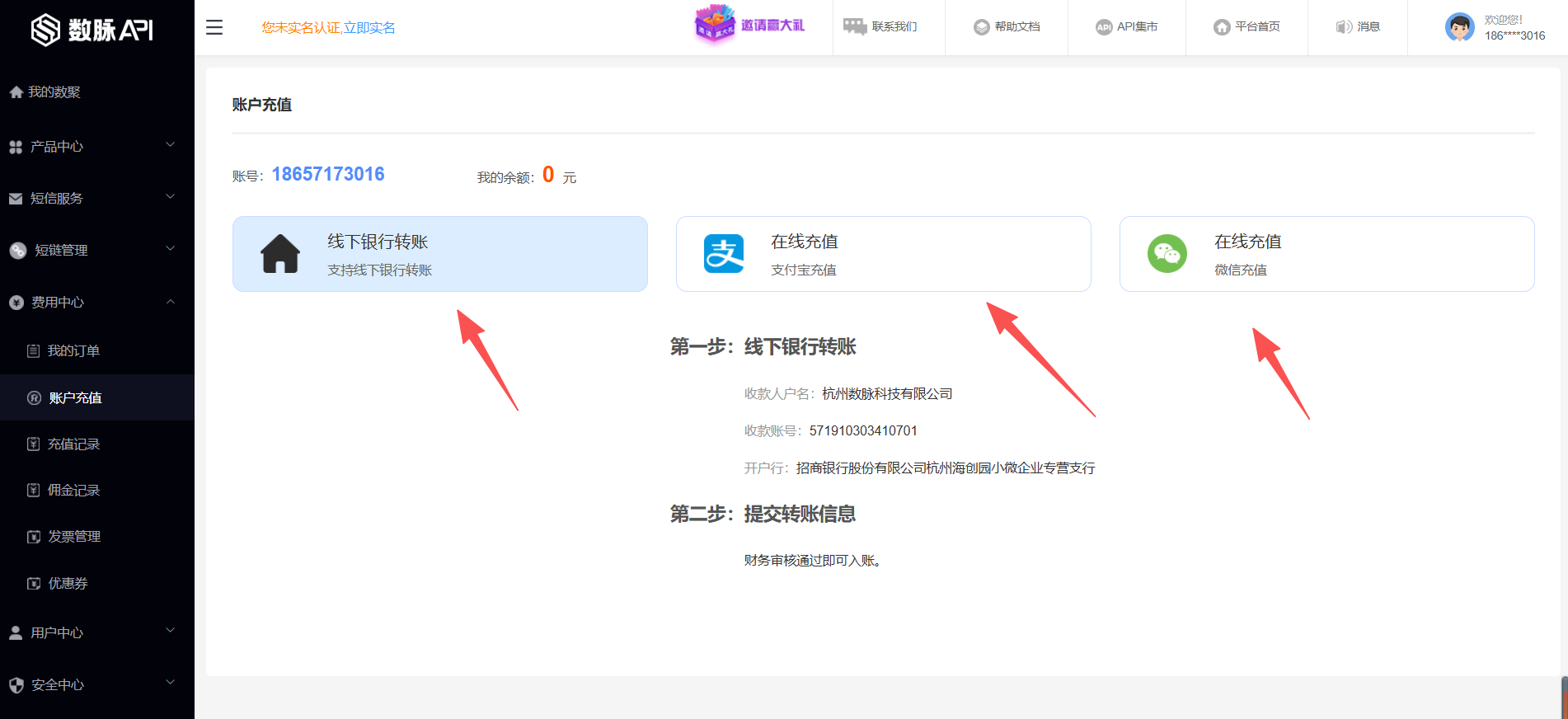Image resolution: width=1568 pixels, height=719 pixels.
Task: Click the 数脉API logo
Action: (x=92, y=30)
